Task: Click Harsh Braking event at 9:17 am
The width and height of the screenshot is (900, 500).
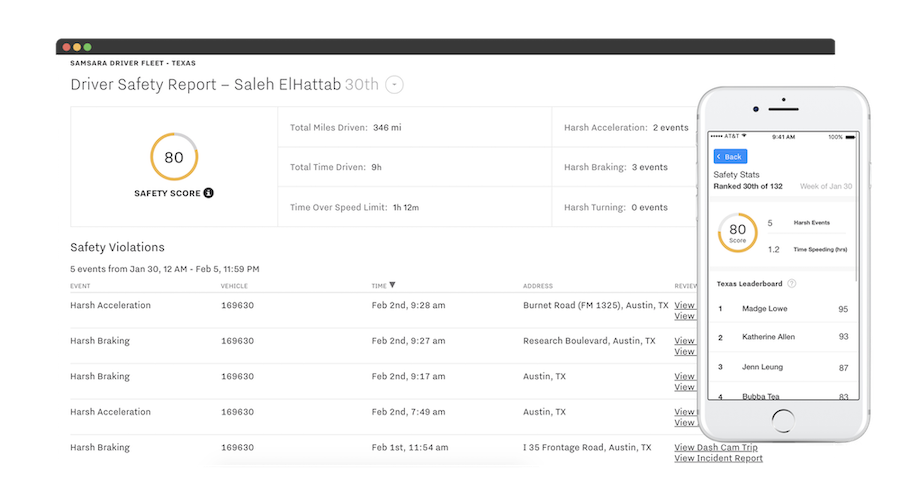Action: tap(100, 377)
